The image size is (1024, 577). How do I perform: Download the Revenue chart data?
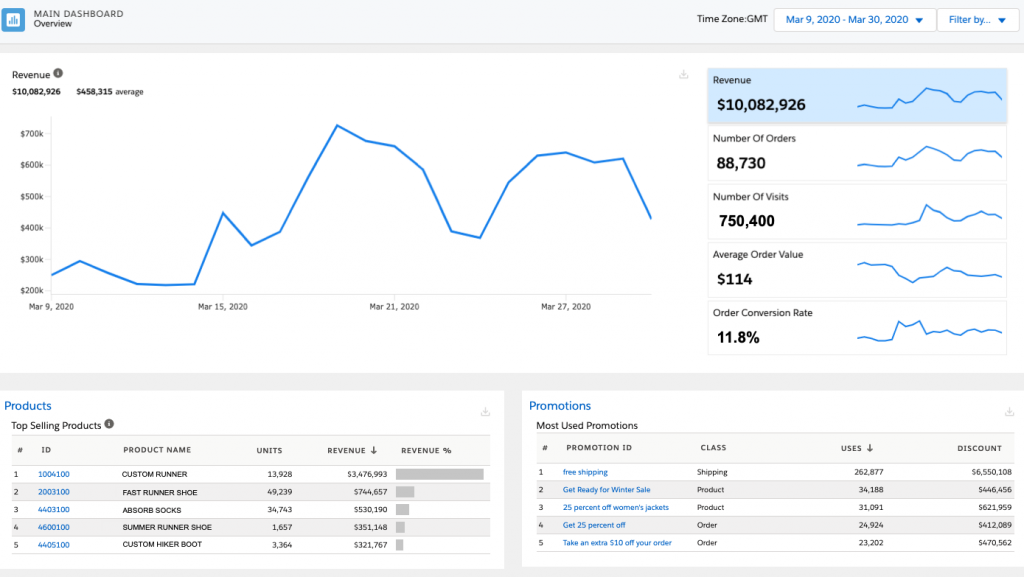(x=684, y=74)
